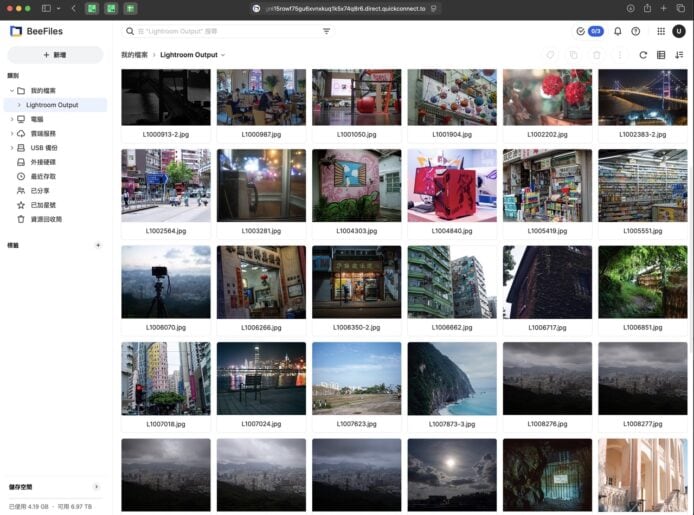Click the search filter icon
The image size is (694, 515).
pyautogui.click(x=326, y=31)
